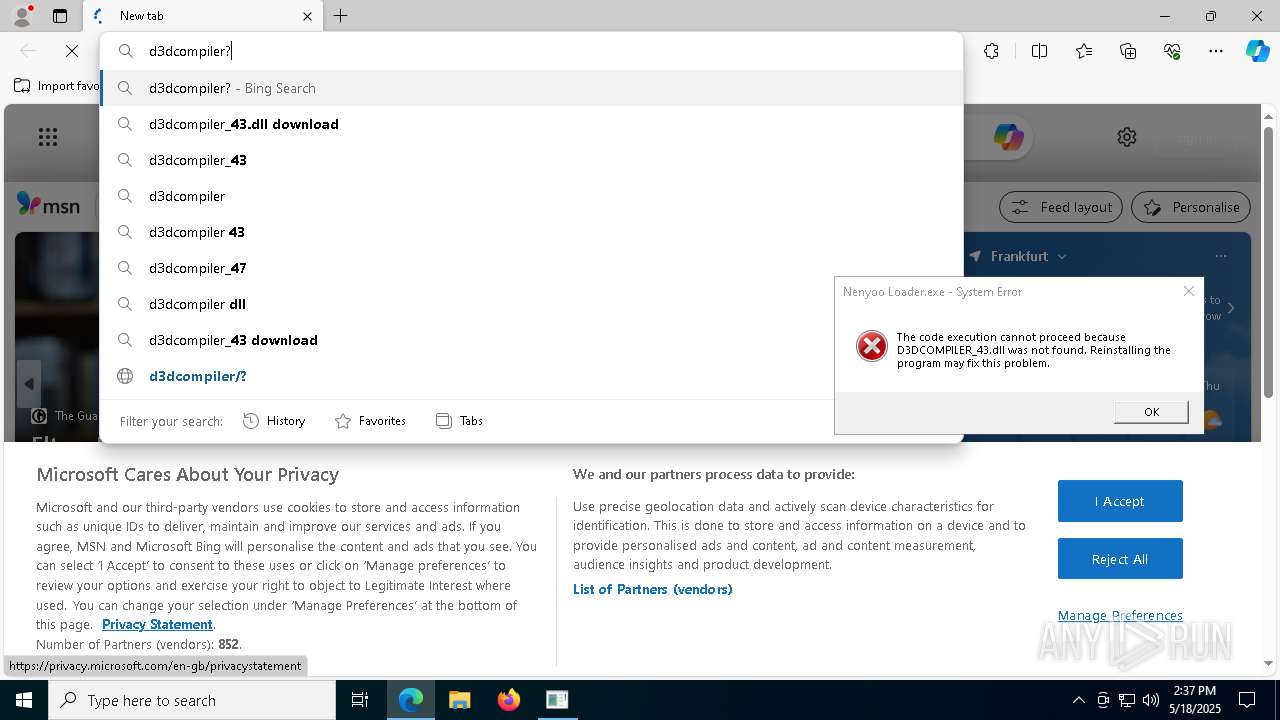Open network icon in system tray
The width and height of the screenshot is (1280, 720).
pyautogui.click(x=1127, y=700)
